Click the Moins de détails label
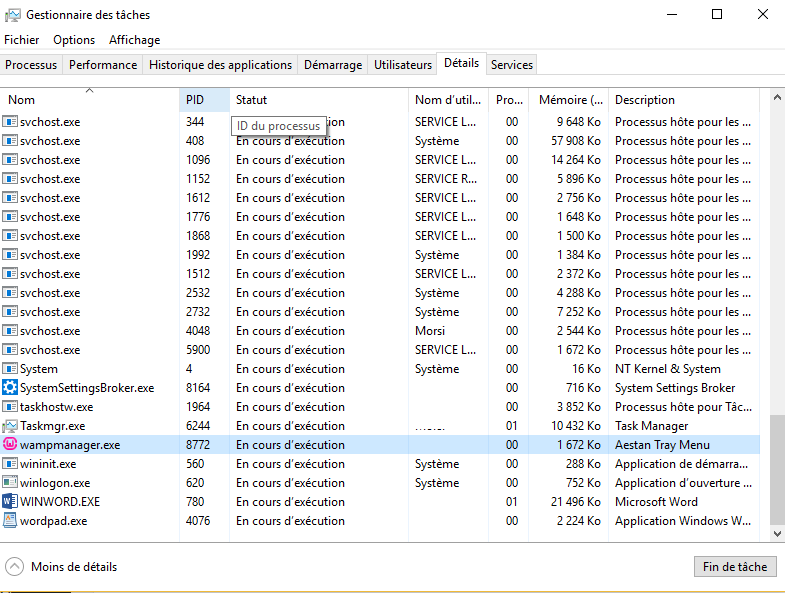Image resolution: width=785 pixels, height=593 pixels. coord(74,566)
